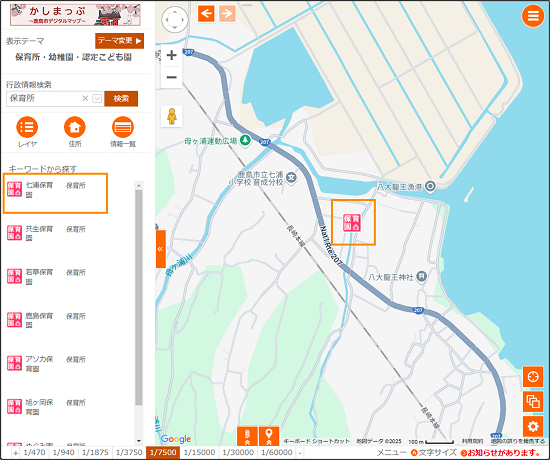Select the 1/60000 scale
Image resolution: width=550 pixels, height=460 pixels.
point(277,453)
